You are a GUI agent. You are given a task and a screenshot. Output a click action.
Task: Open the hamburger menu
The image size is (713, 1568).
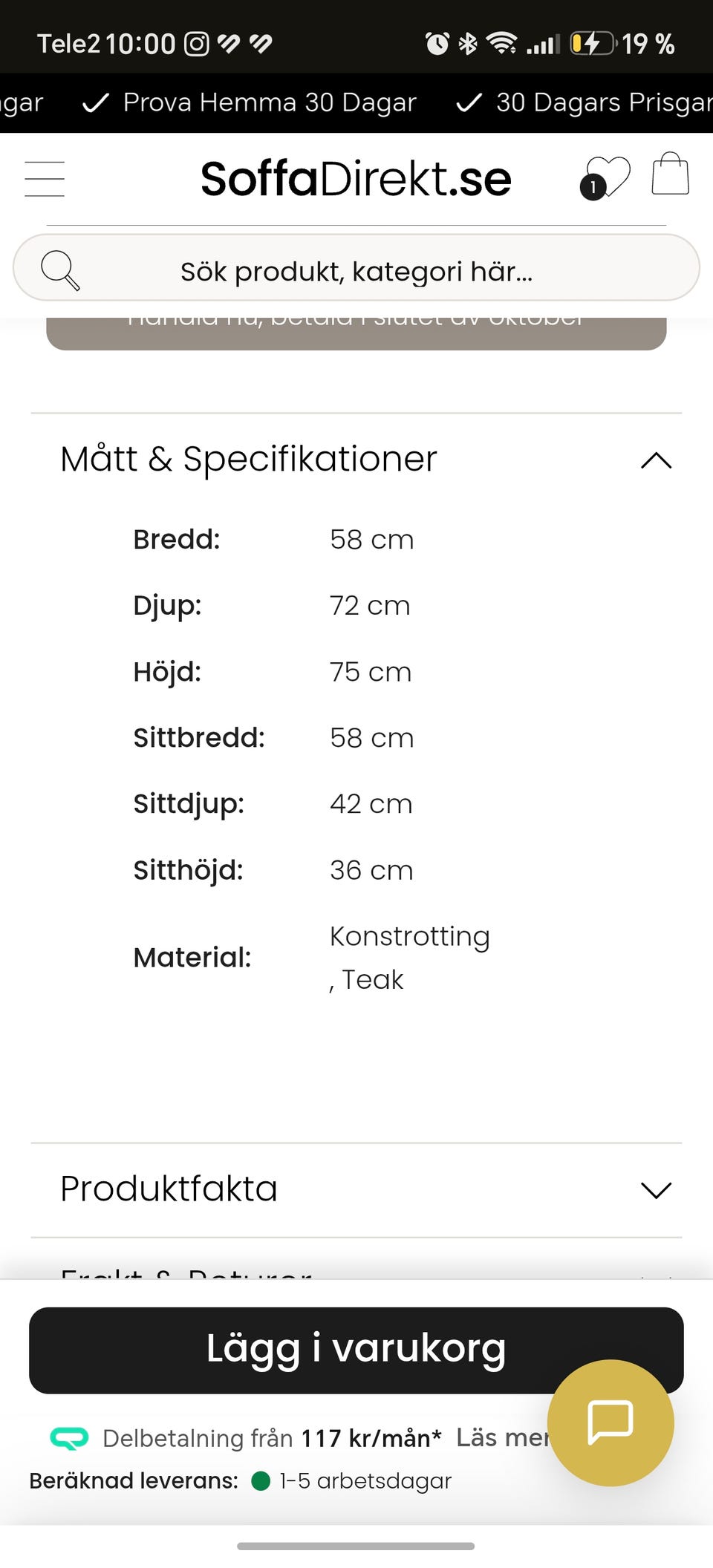click(45, 179)
